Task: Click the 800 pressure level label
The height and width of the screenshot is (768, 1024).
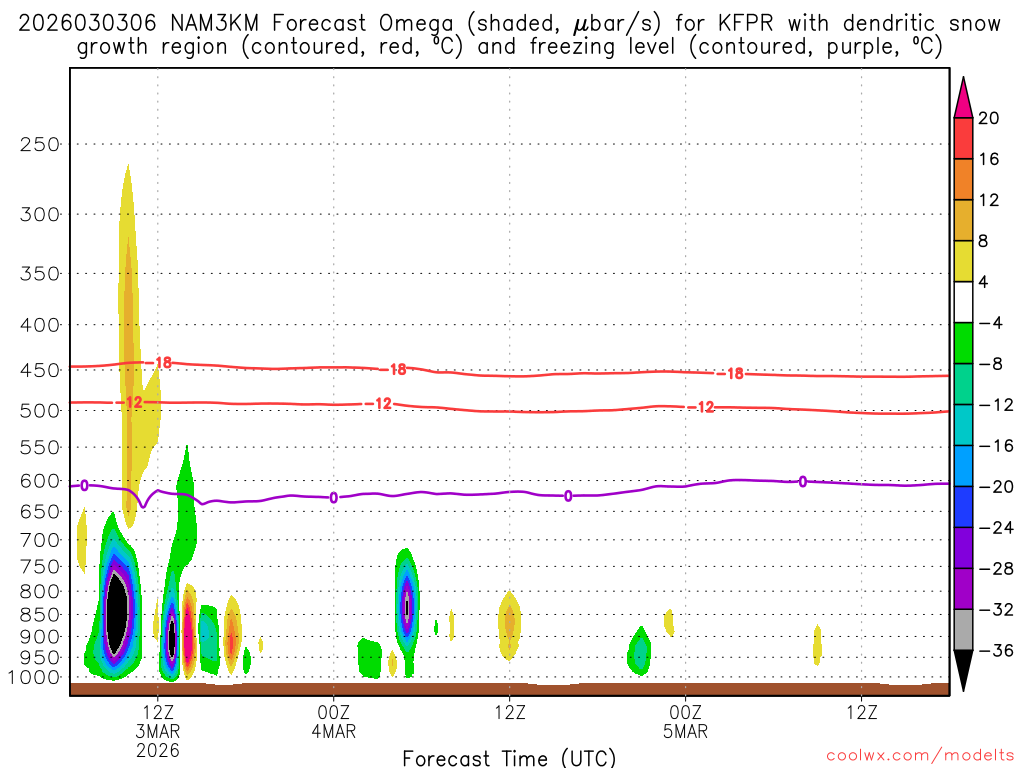Action: click(40, 592)
